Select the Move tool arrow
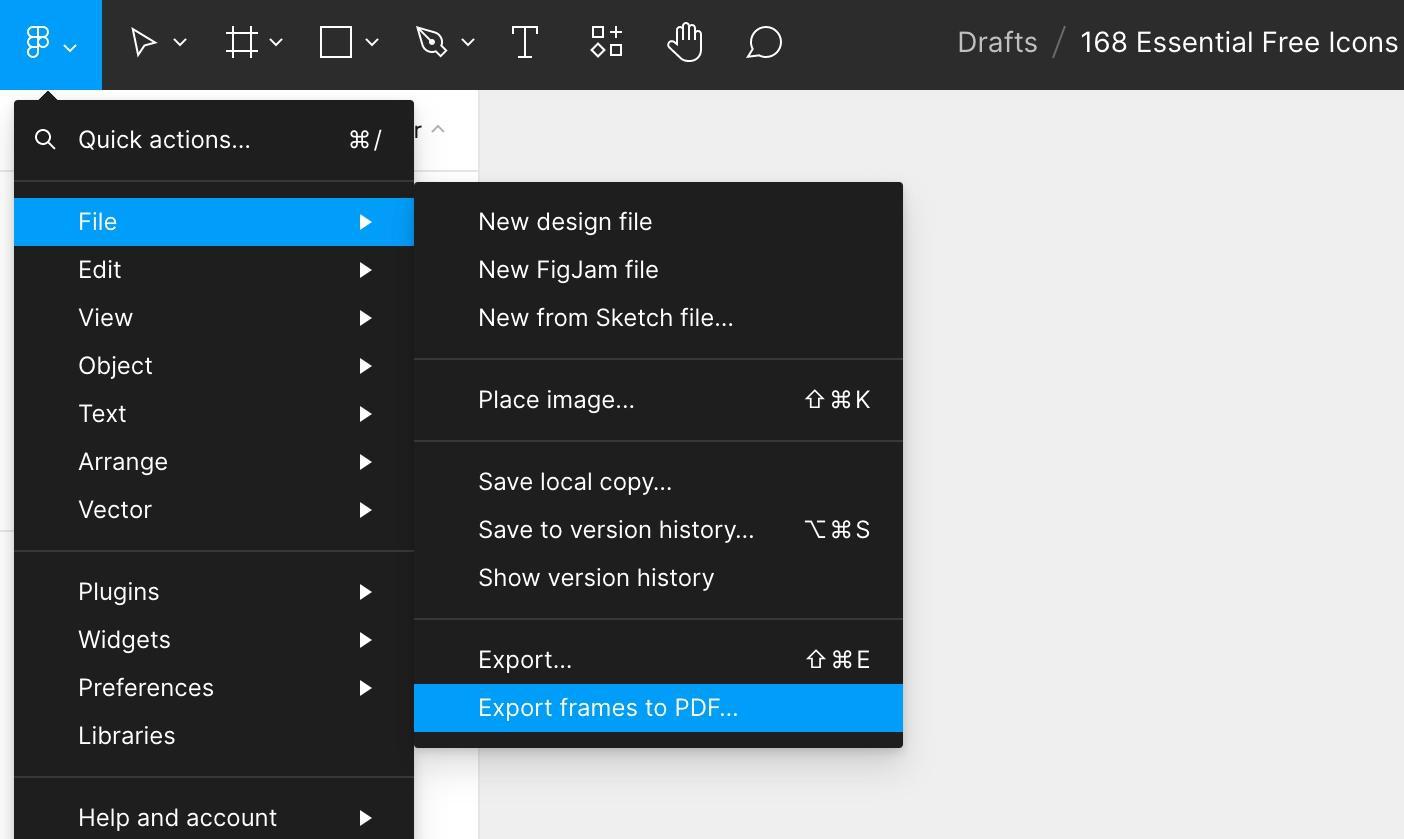This screenshot has width=1404, height=839. [143, 43]
